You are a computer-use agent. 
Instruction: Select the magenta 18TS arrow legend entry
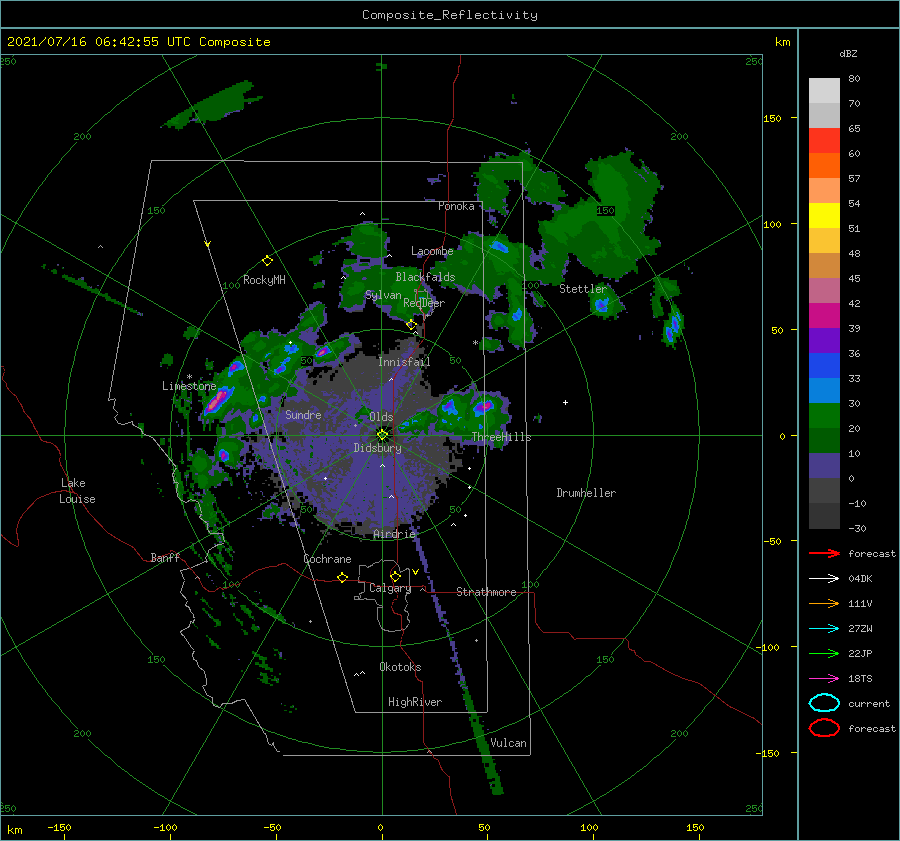(824, 679)
